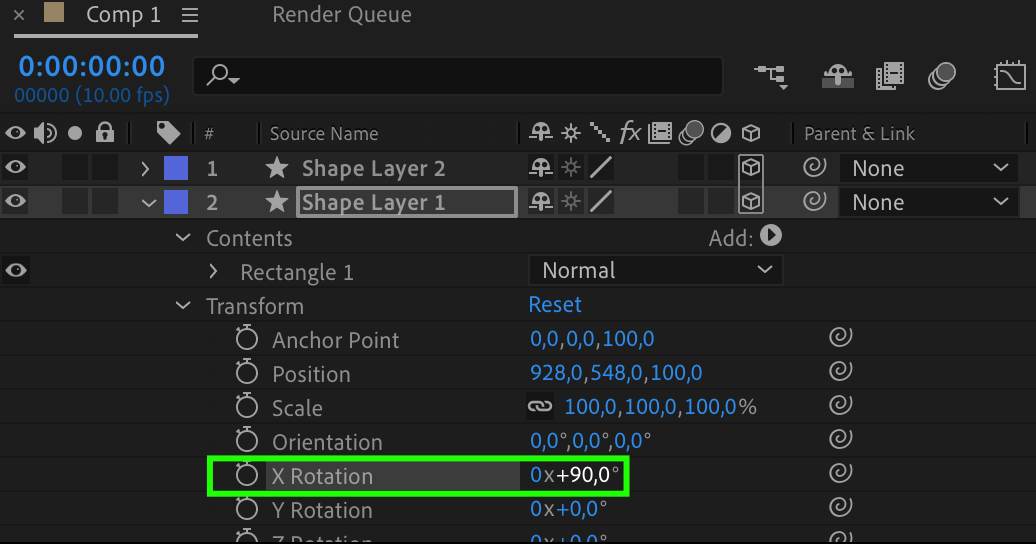Viewport: 1036px width, 544px height.
Task: Toggle the Motion Blur enable icon
Action: click(x=942, y=76)
